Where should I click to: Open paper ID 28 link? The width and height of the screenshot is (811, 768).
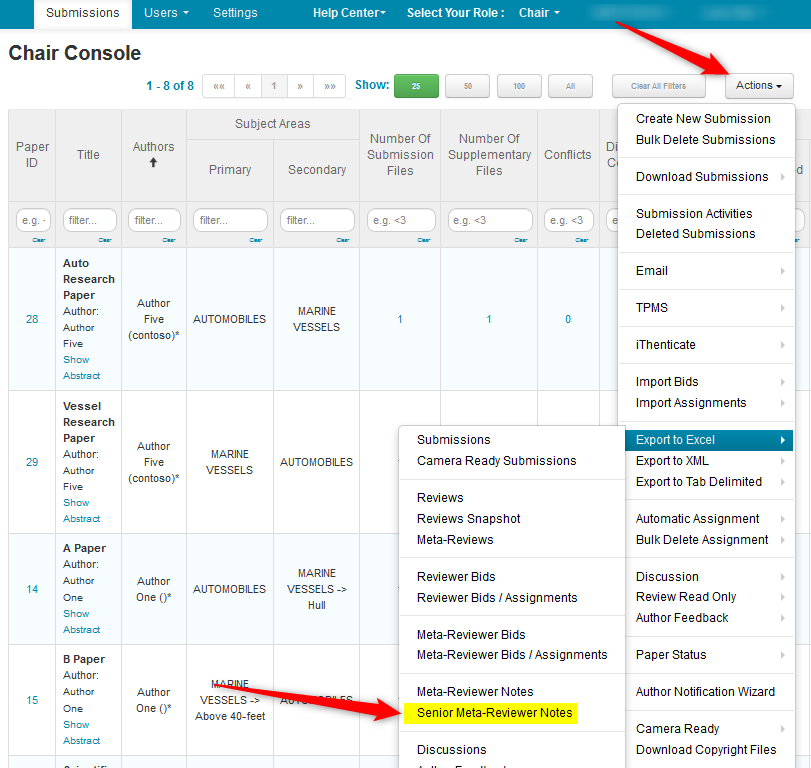[x=32, y=319]
